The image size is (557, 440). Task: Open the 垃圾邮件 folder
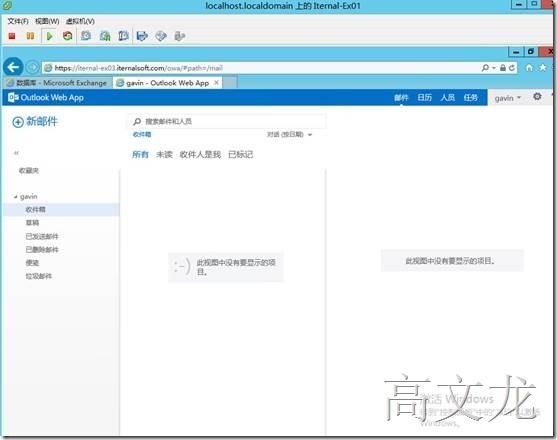[x=39, y=276]
